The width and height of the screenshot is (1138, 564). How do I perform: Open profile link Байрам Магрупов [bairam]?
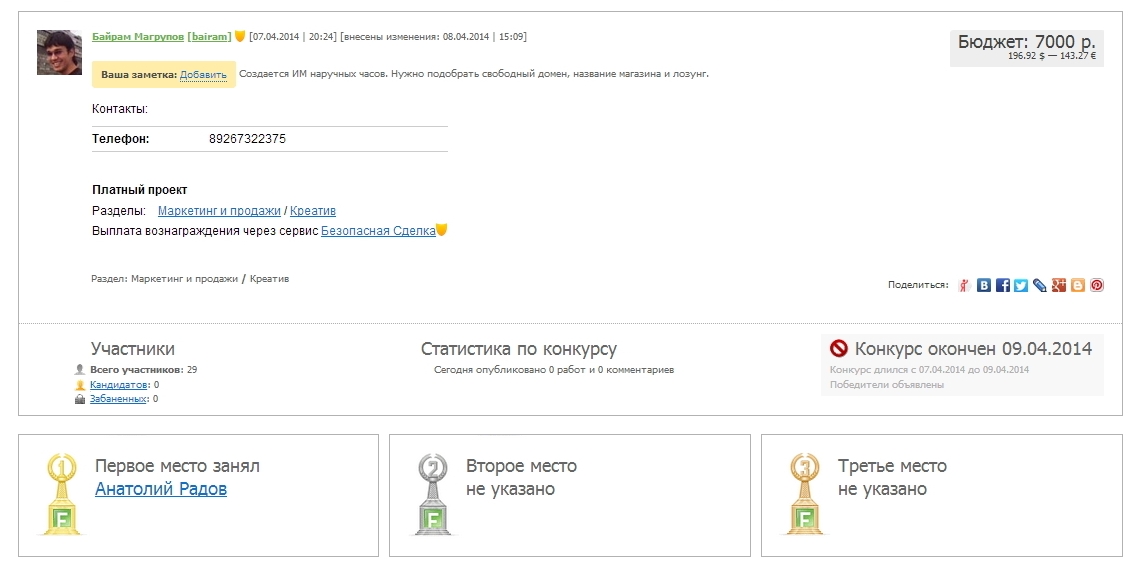[x=162, y=36]
